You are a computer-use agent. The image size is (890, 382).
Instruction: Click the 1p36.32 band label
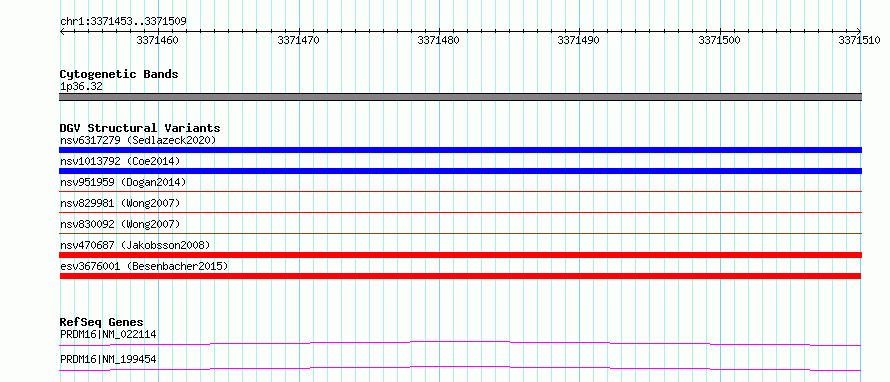click(x=81, y=87)
